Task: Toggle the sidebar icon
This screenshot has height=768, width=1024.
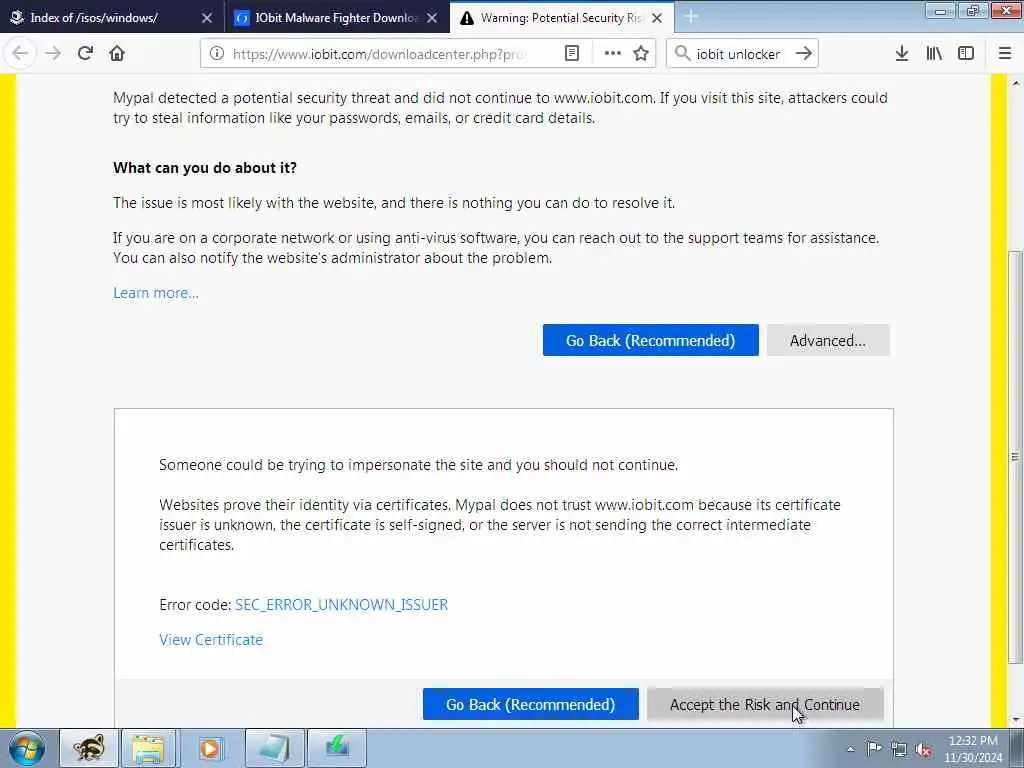Action: click(966, 54)
